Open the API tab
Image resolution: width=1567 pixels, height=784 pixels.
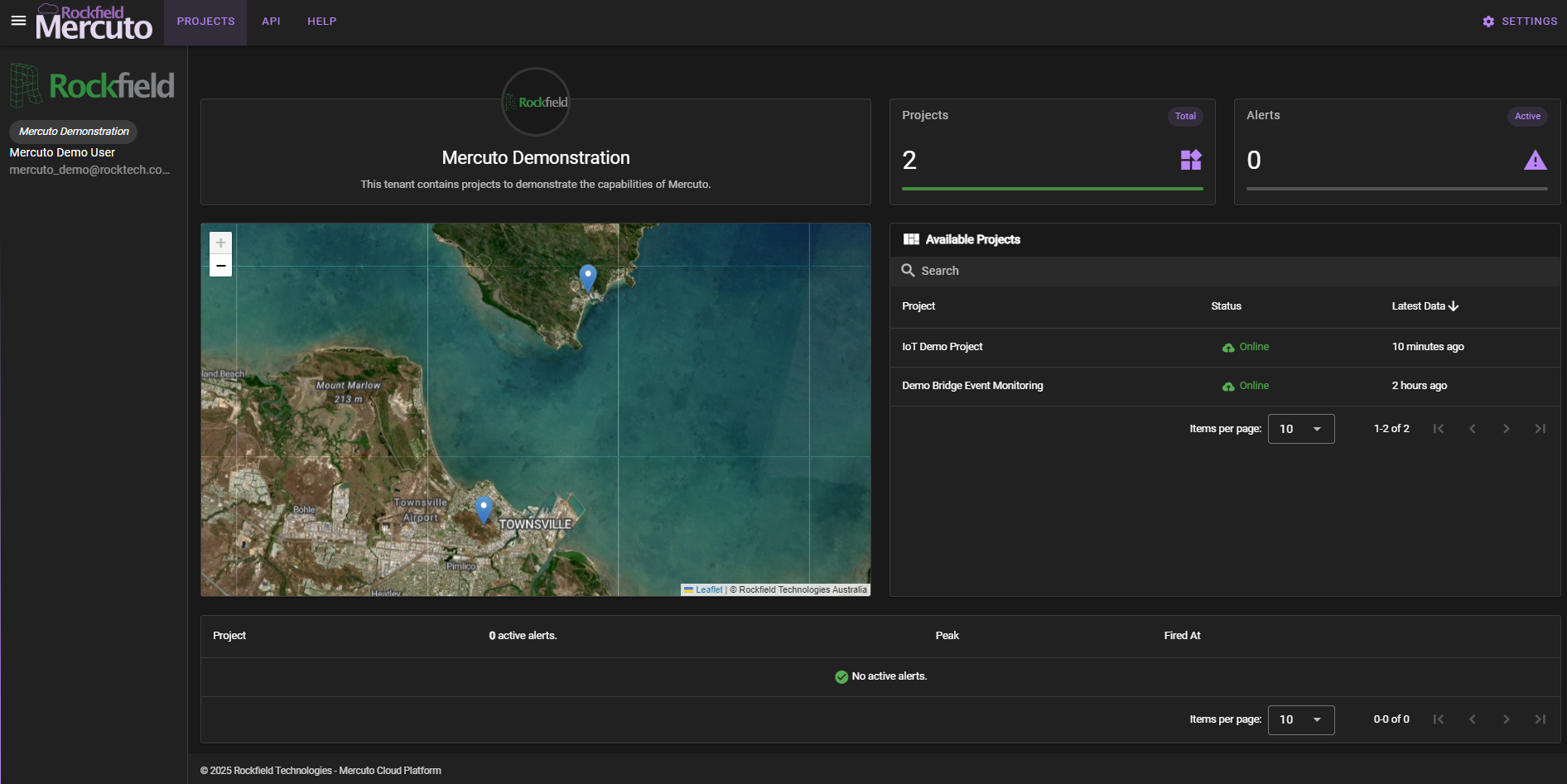[271, 22]
